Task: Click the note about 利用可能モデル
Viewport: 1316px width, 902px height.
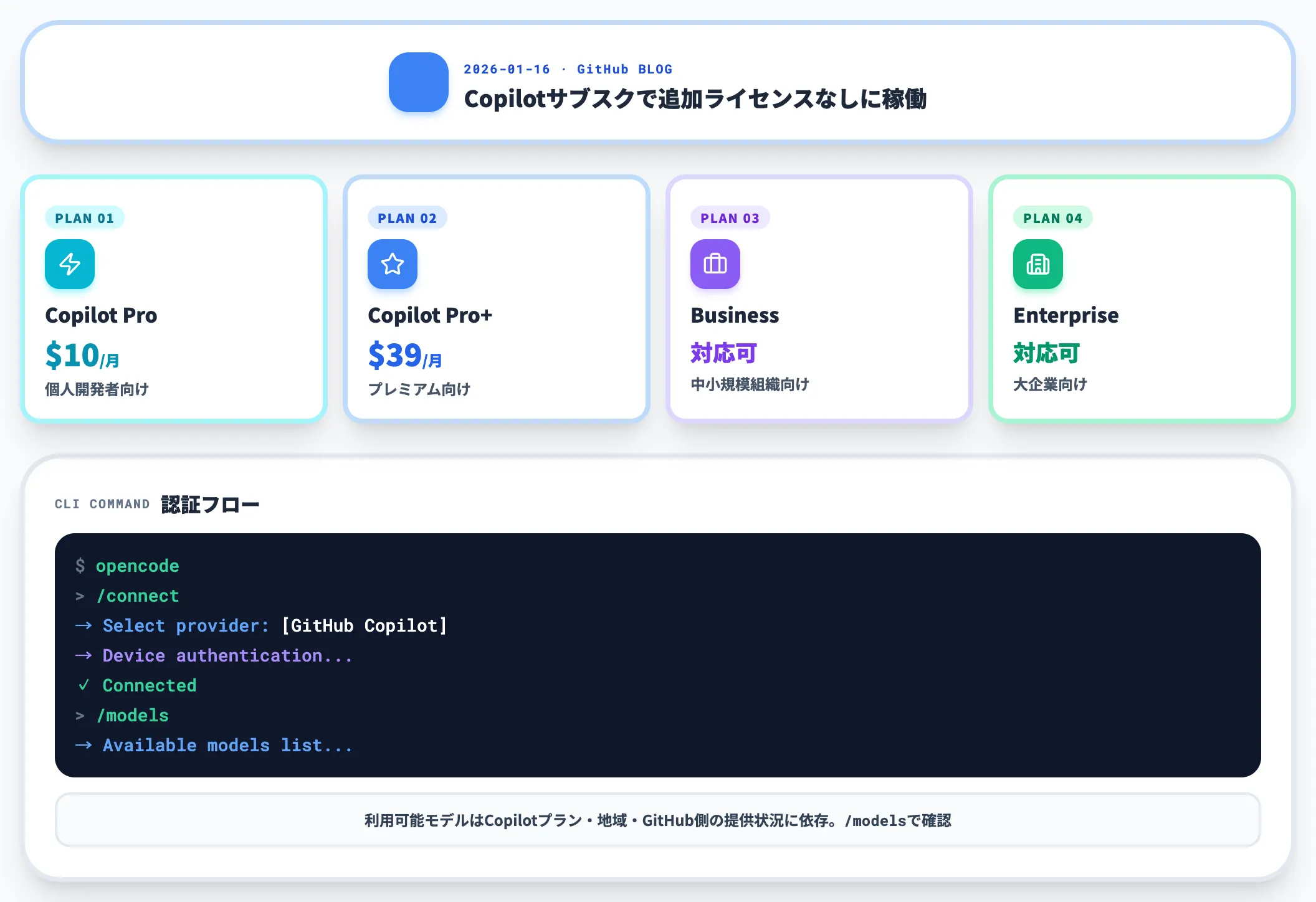Action: [657, 820]
